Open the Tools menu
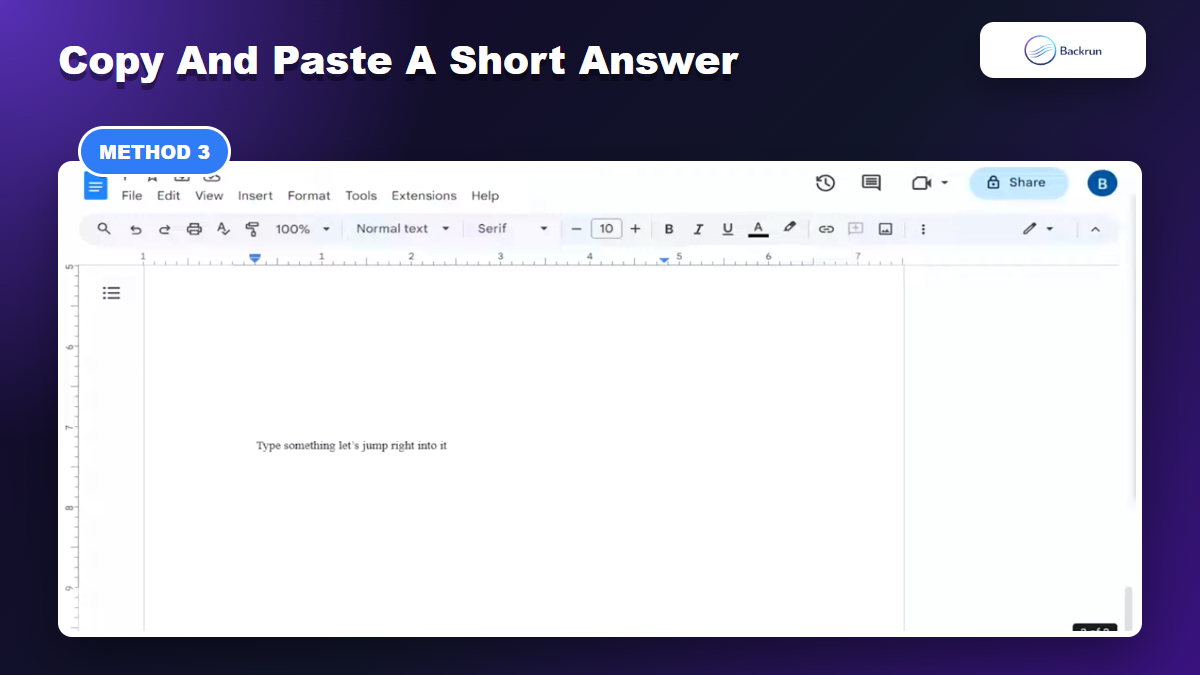Image resolution: width=1200 pixels, height=675 pixels. 361,196
